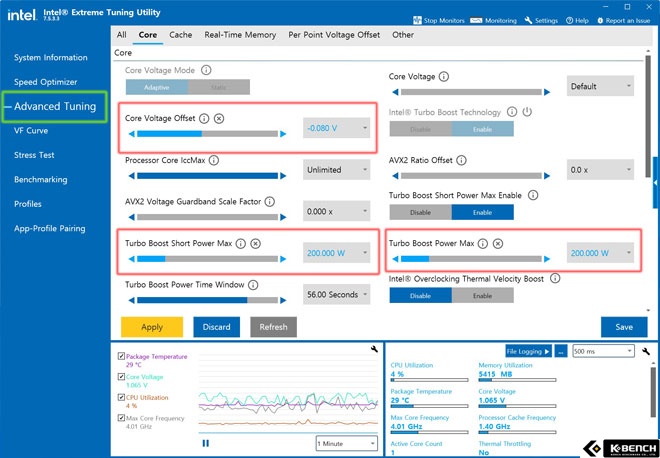Open 1 Minute graph duration dropdown
660x458 pixels.
(x=346, y=443)
